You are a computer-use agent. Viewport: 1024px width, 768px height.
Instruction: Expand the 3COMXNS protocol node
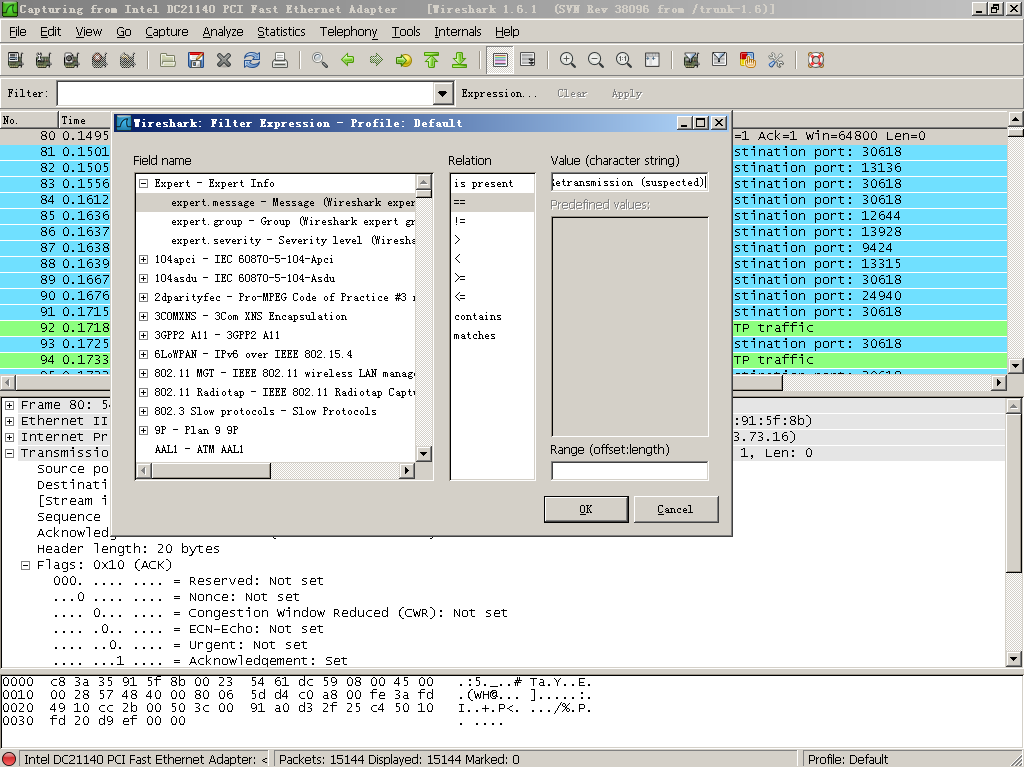pos(144,316)
